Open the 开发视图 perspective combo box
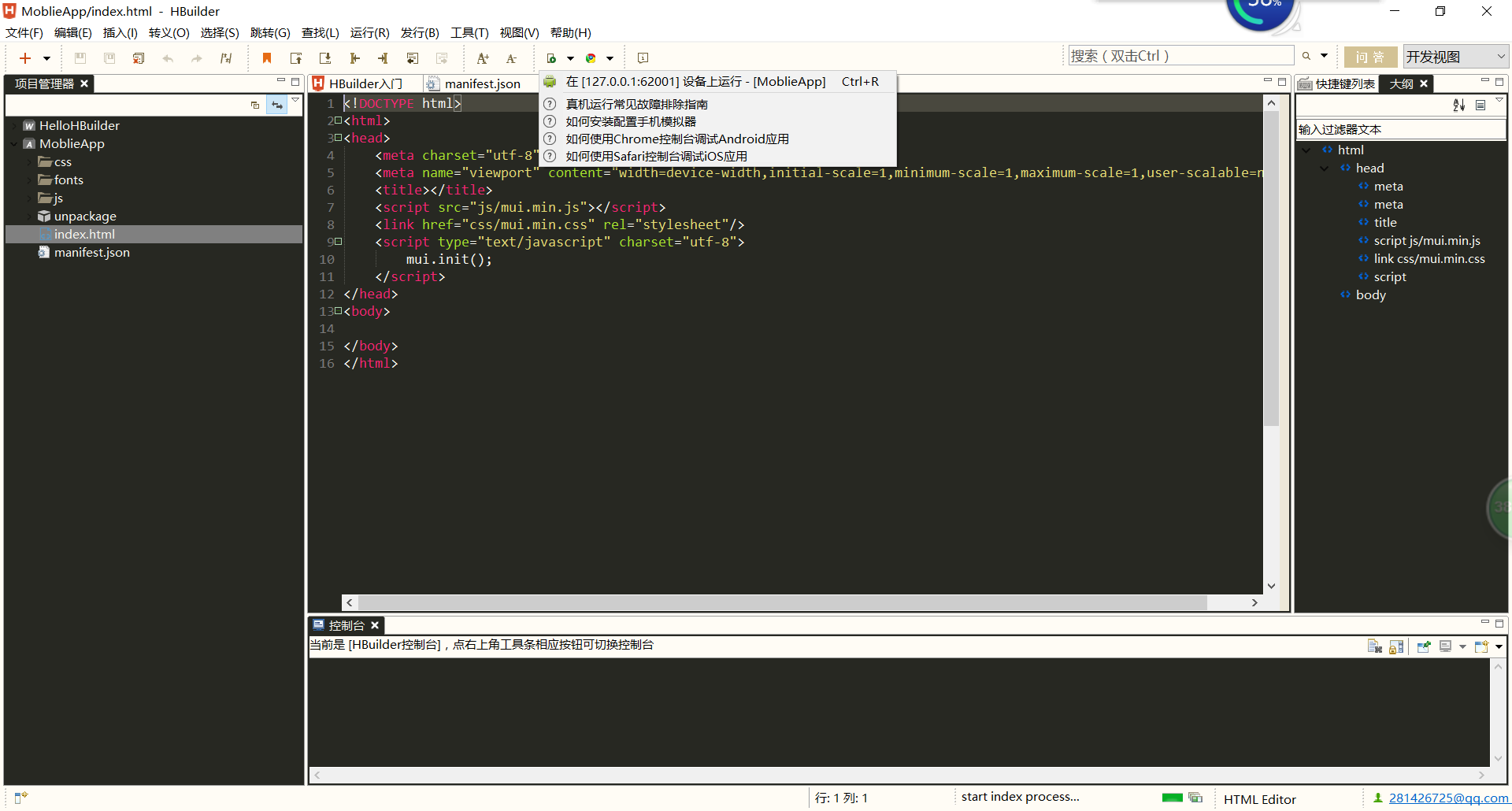Screen dimensions: 1512x811 click(x=1455, y=57)
